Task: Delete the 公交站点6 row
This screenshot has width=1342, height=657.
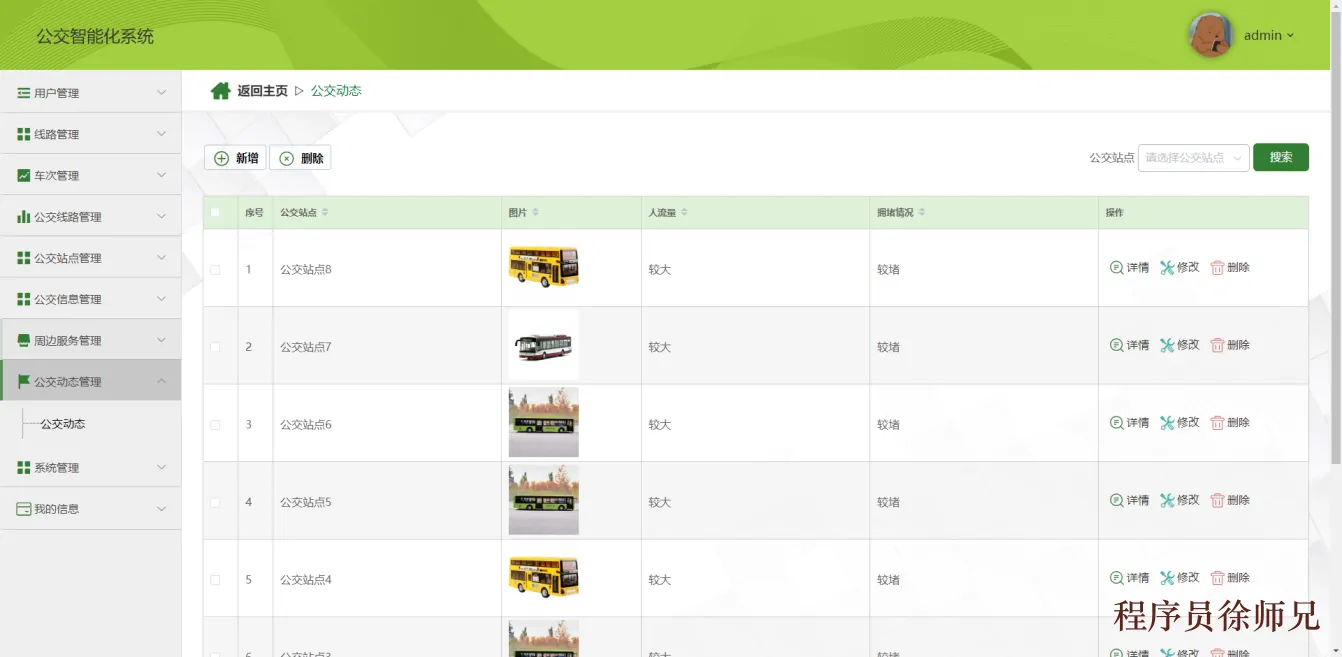Action: [x=1230, y=423]
